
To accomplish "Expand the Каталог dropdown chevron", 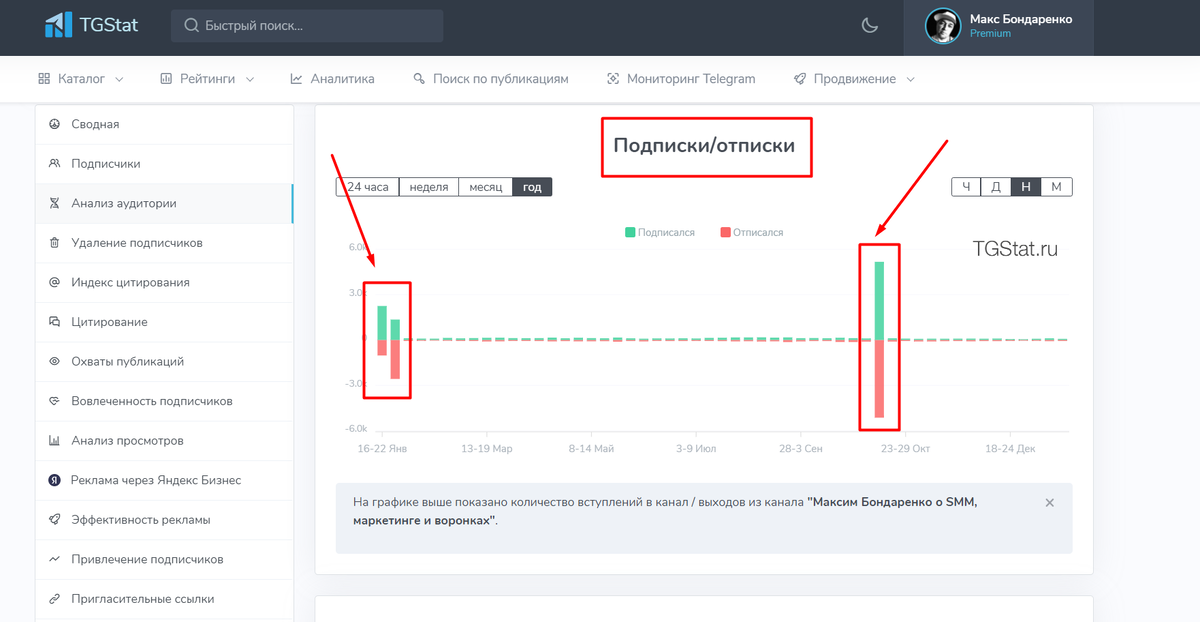I will 120,79.
